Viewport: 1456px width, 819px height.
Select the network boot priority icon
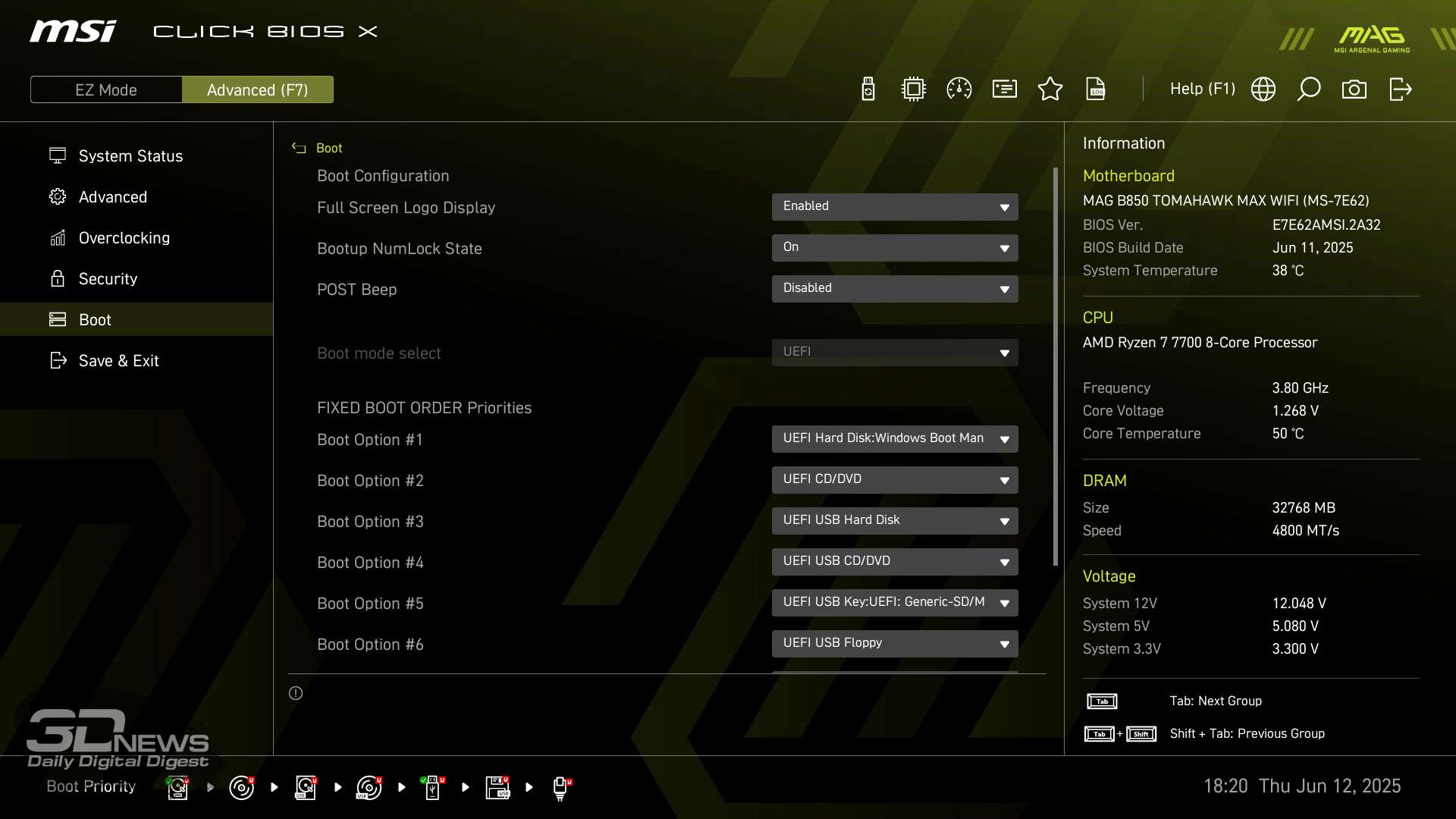[x=561, y=789]
